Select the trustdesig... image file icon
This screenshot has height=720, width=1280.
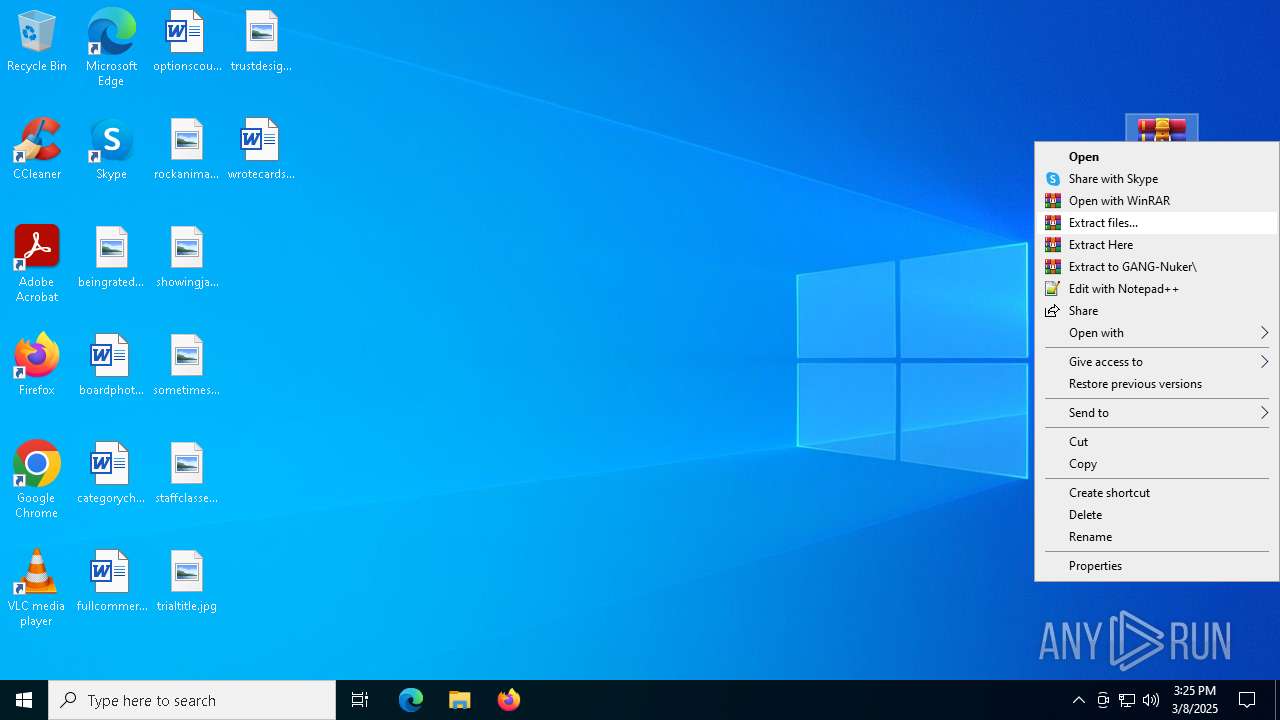(261, 42)
